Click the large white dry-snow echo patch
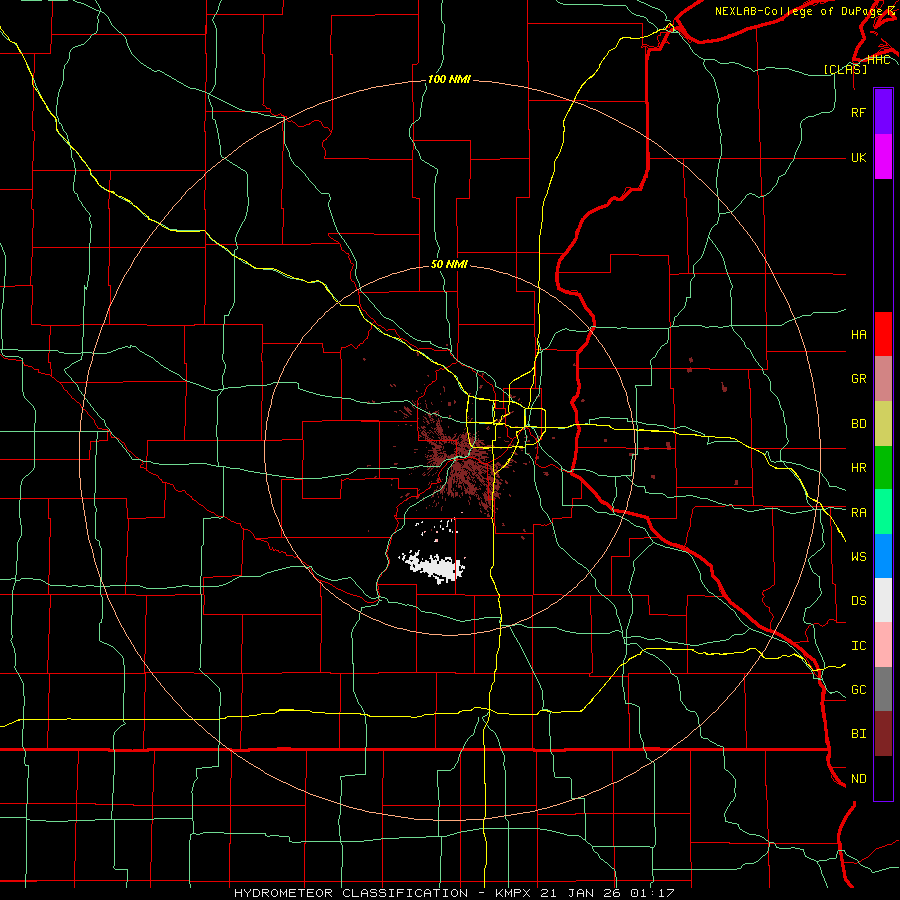 (434, 567)
